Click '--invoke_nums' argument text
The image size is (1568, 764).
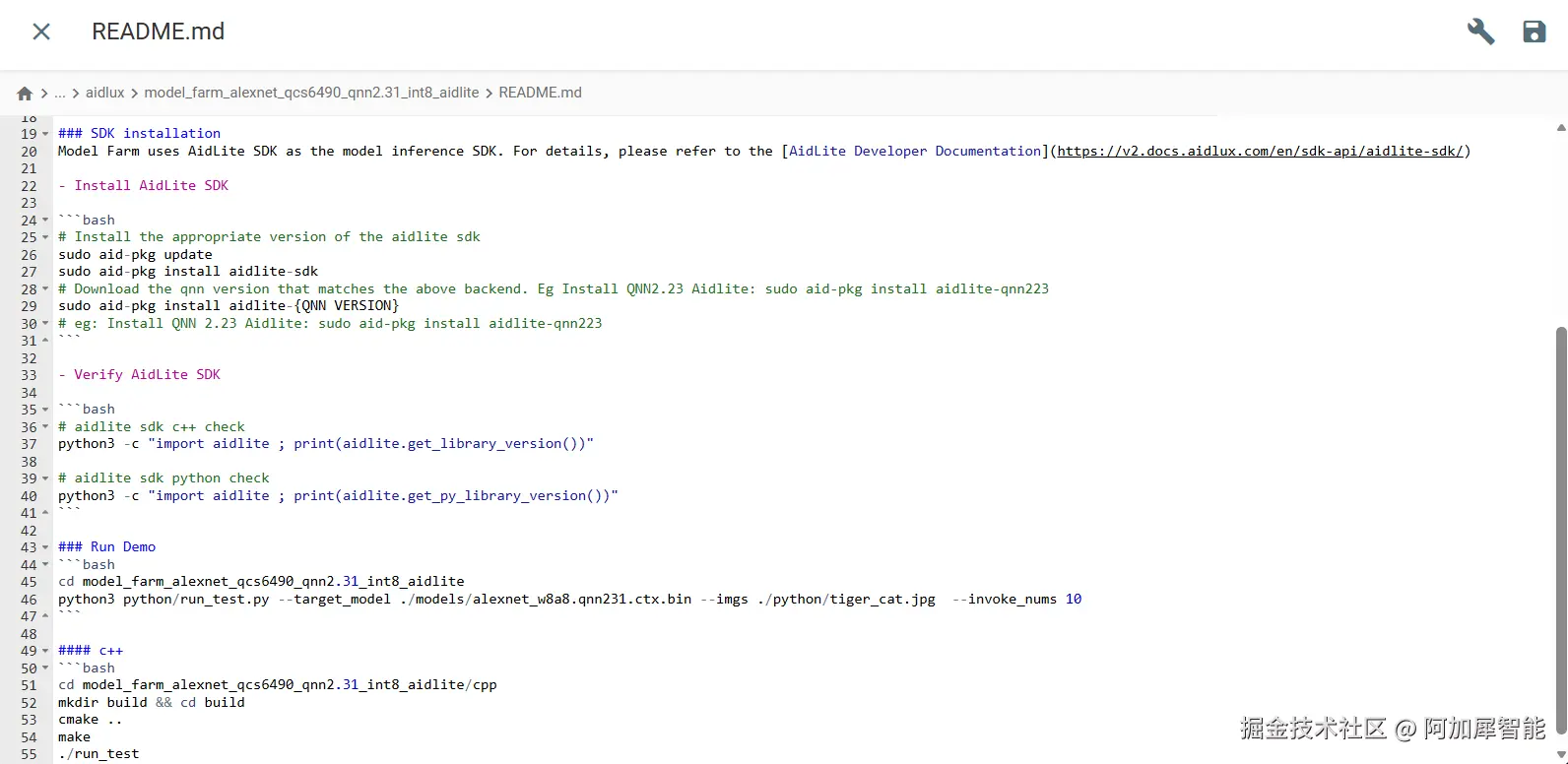(1005, 599)
